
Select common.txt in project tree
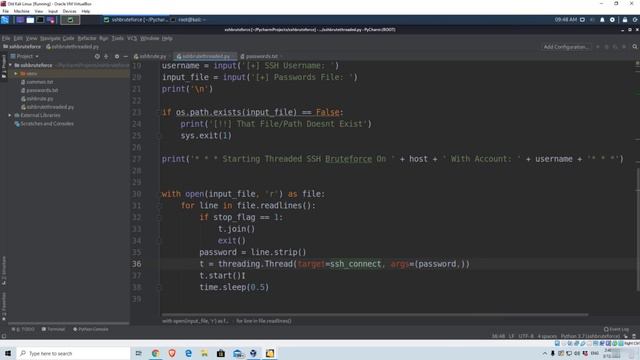(39, 82)
